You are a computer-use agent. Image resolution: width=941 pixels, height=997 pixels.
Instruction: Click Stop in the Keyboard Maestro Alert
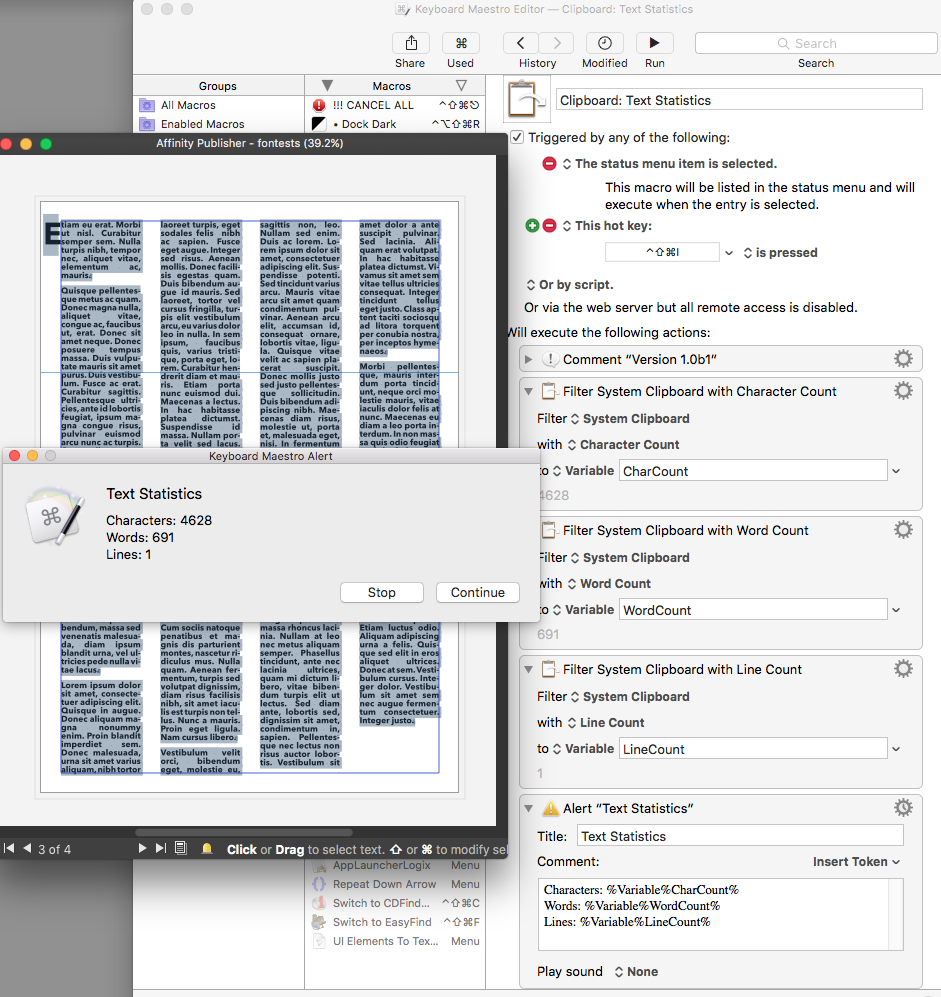coord(381,592)
